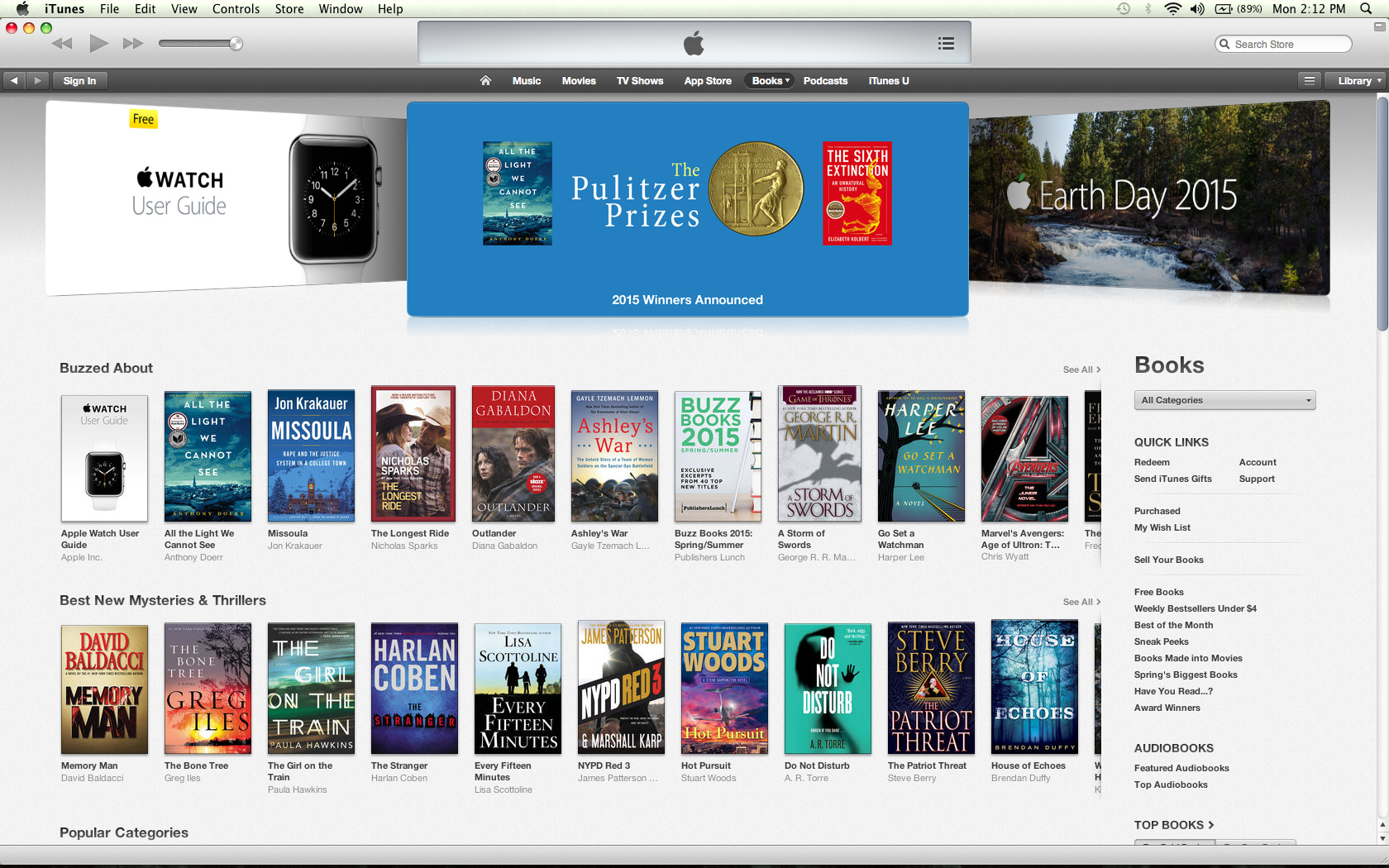This screenshot has width=1389, height=868.
Task: Click the Bluetooth menu bar icon
Action: point(1148,9)
